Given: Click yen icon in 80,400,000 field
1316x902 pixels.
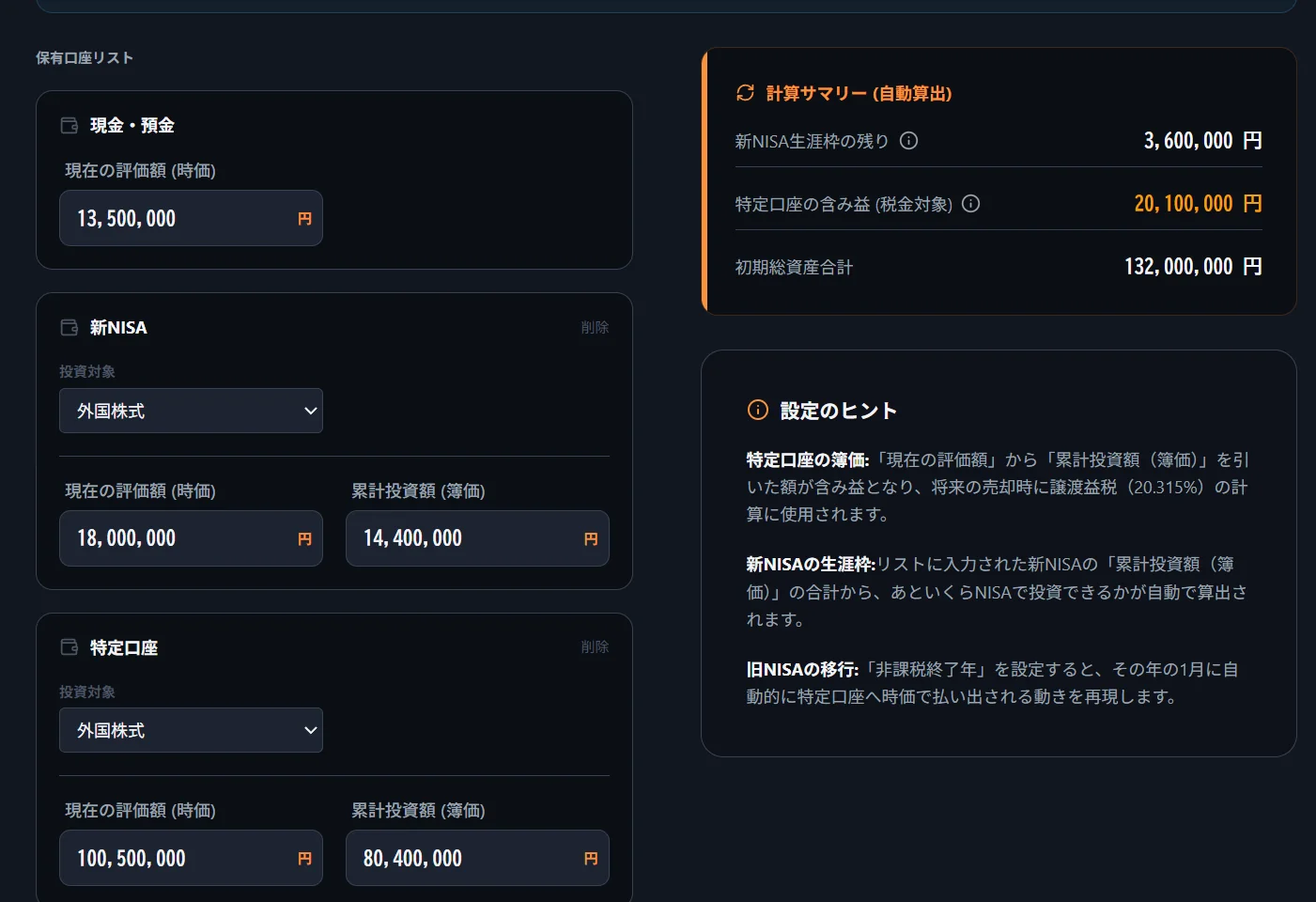Looking at the screenshot, I should click(591, 858).
